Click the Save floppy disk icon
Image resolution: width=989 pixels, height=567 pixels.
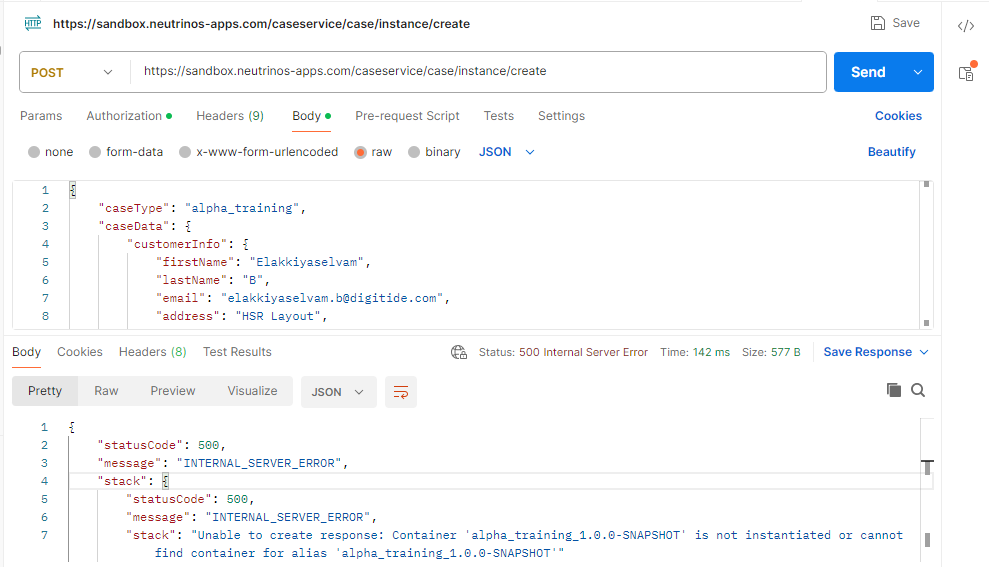pos(877,23)
